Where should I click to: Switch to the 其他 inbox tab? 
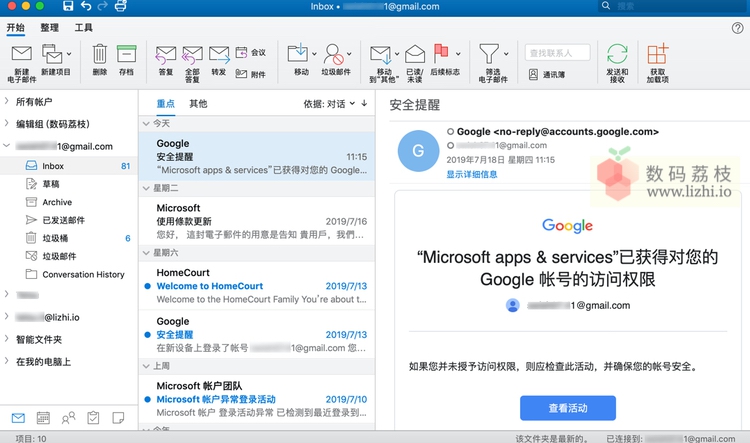point(198,103)
